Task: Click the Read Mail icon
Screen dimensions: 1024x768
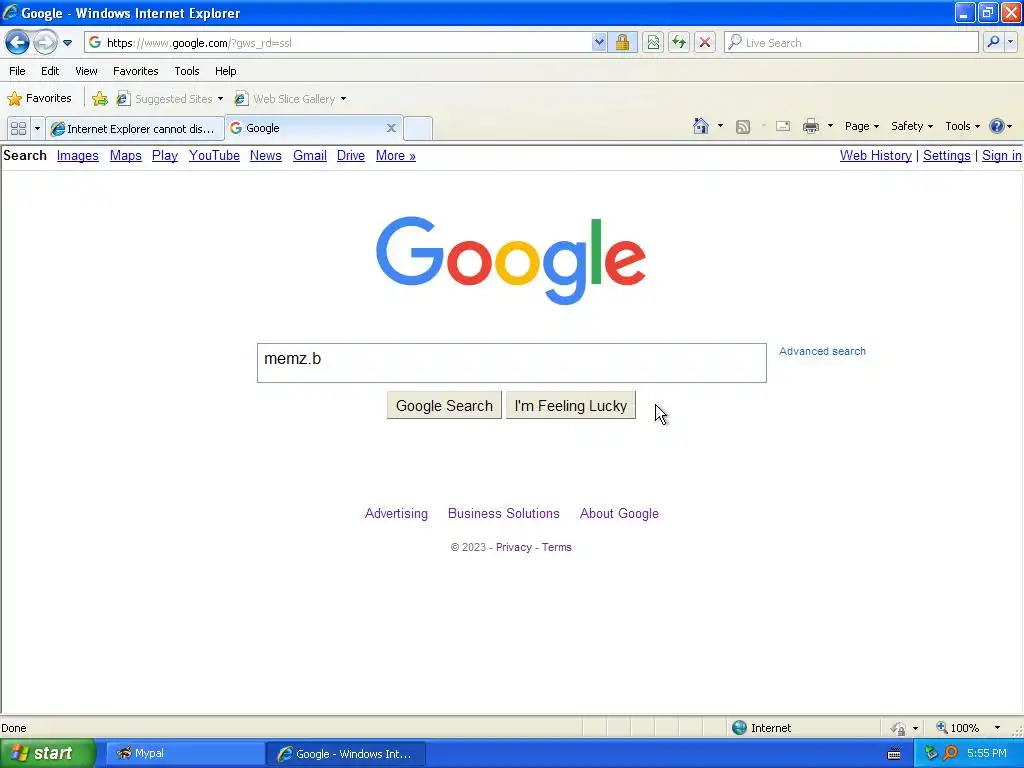Action: 783,126
